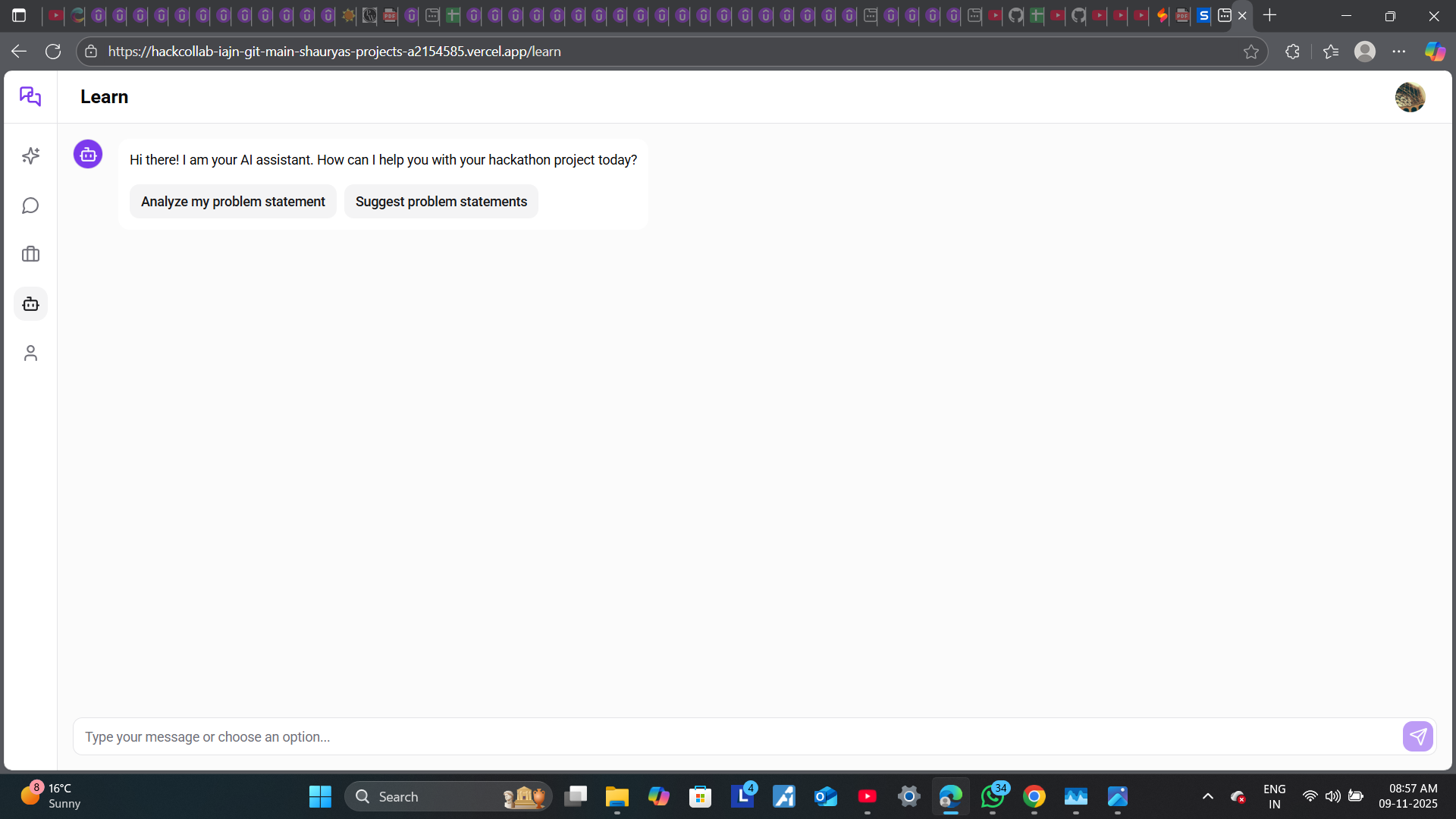Open the tab actions menu
The image size is (1456, 819).
[x=19, y=15]
